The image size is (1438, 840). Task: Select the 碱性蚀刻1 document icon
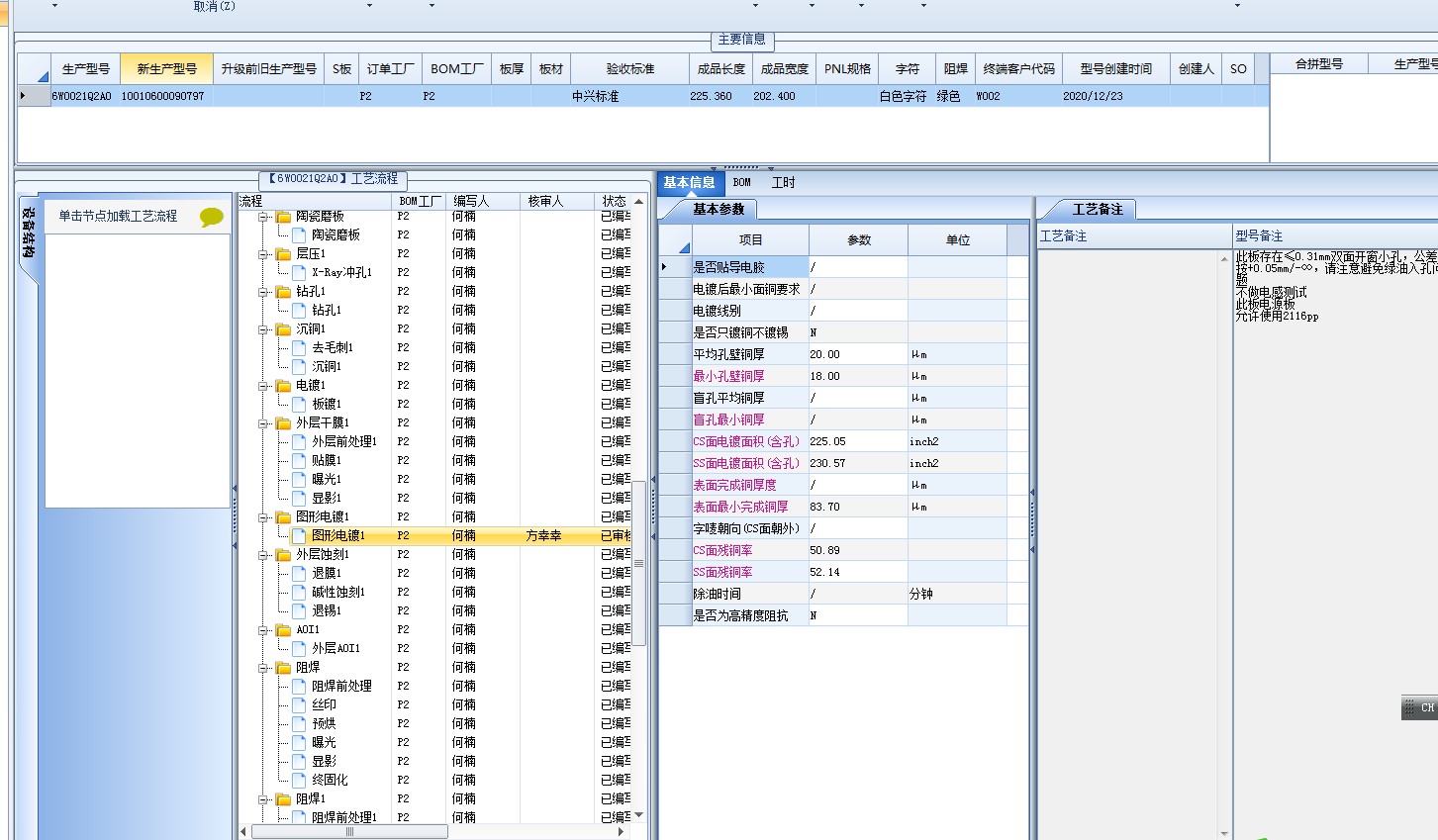click(299, 592)
